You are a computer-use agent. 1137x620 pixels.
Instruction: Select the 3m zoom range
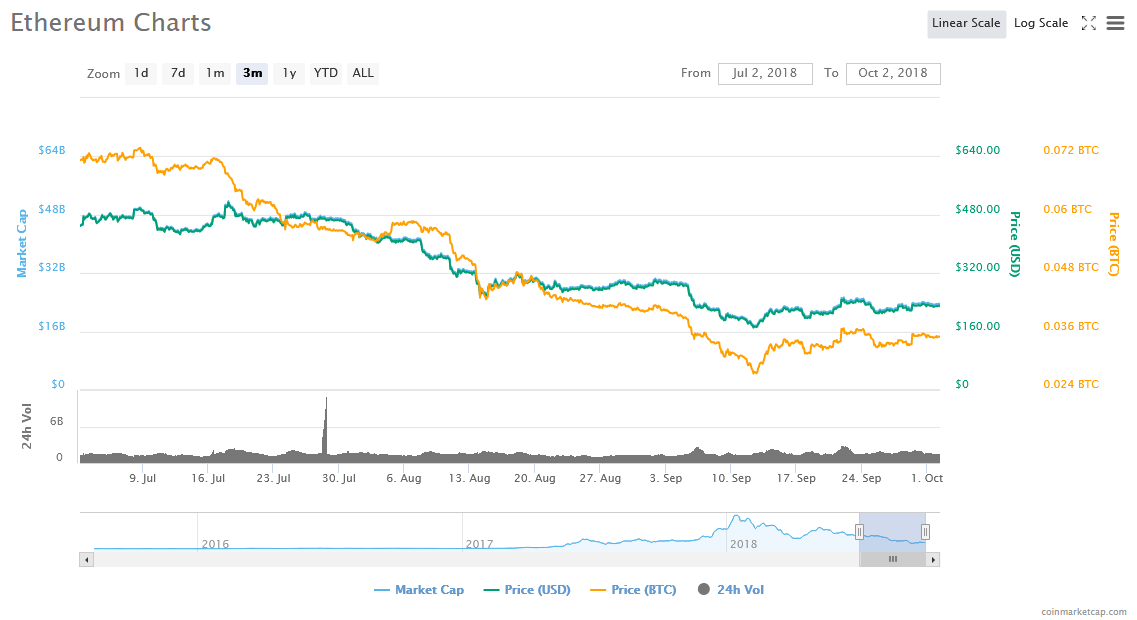point(252,73)
